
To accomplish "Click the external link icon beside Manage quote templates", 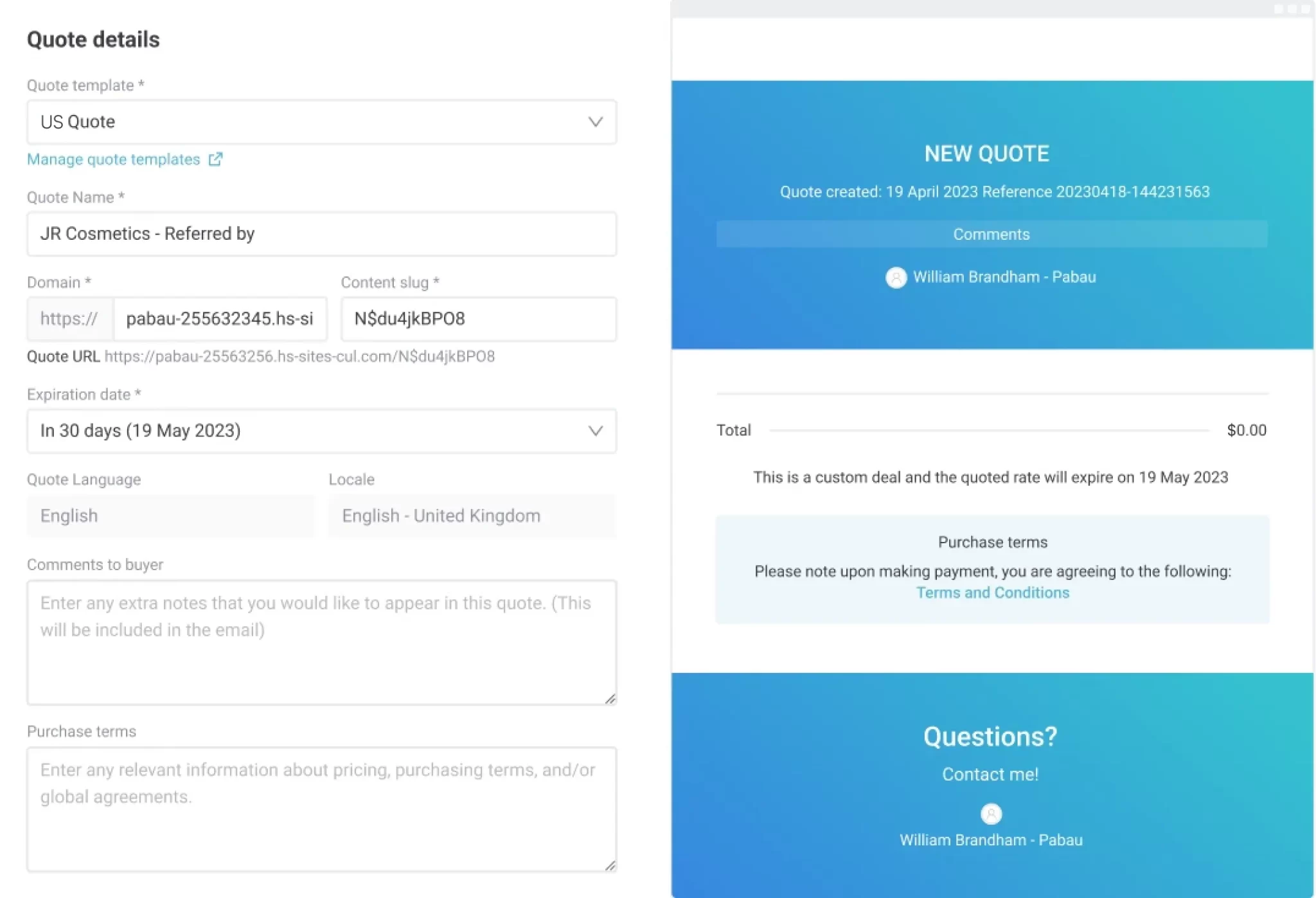I will (215, 159).
